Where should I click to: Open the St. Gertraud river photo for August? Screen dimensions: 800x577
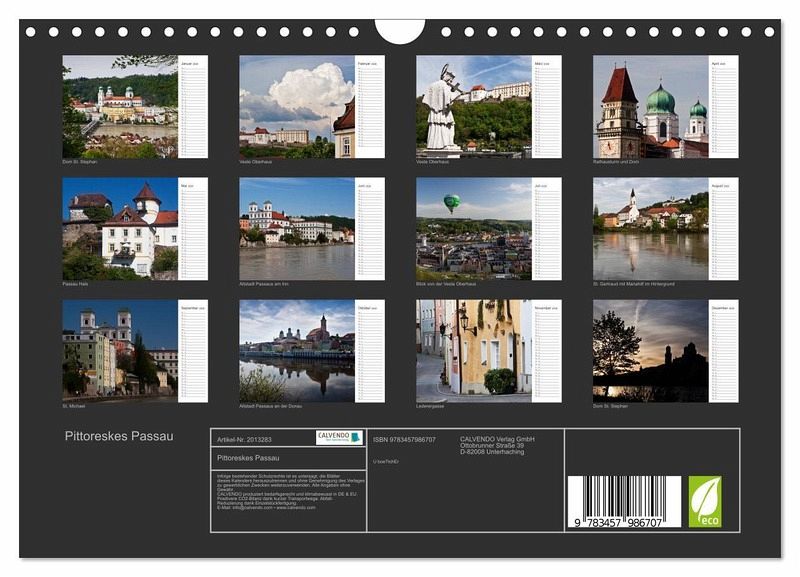coord(650,229)
